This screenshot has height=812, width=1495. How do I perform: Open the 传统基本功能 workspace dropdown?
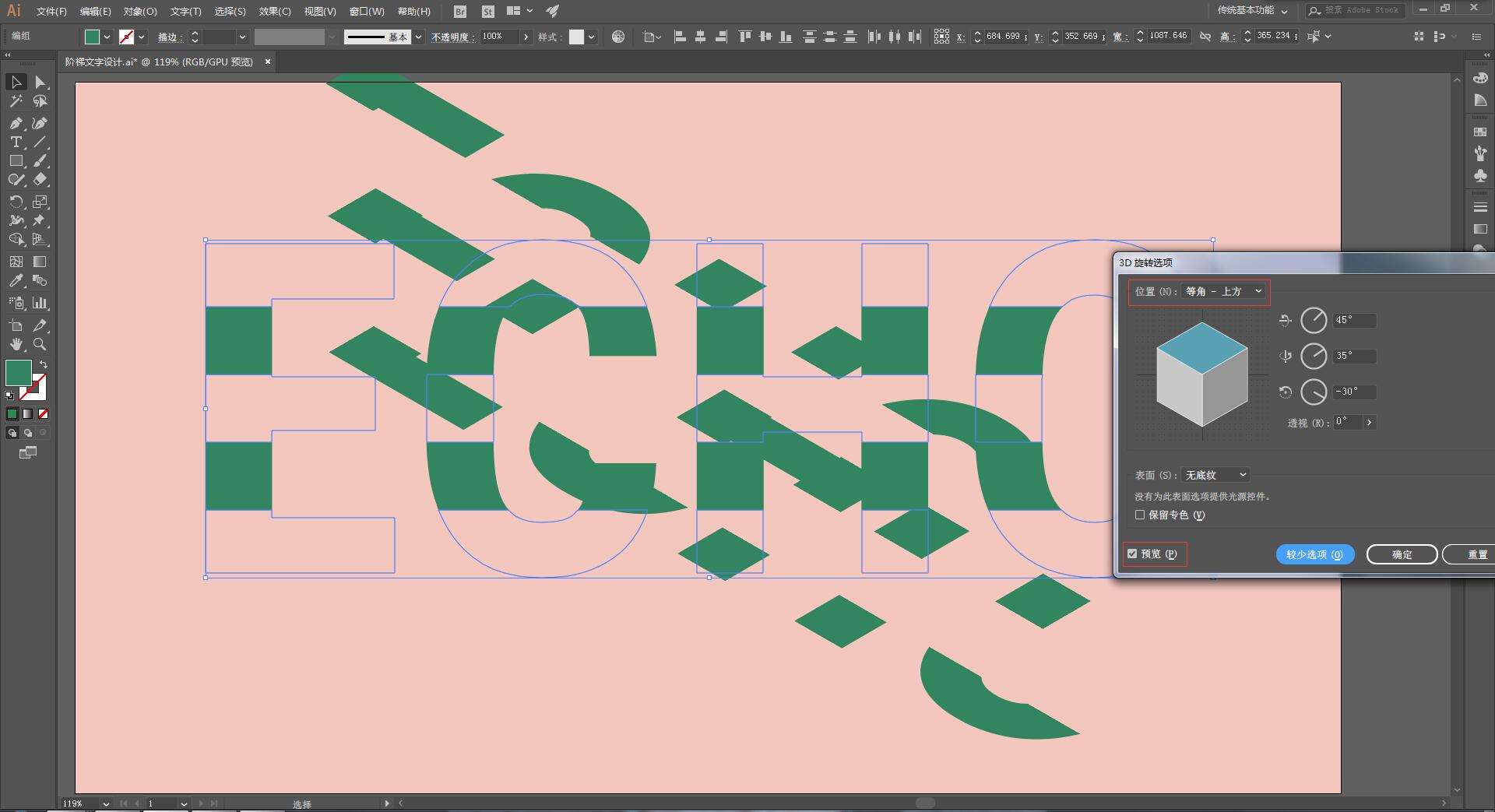point(1252,10)
